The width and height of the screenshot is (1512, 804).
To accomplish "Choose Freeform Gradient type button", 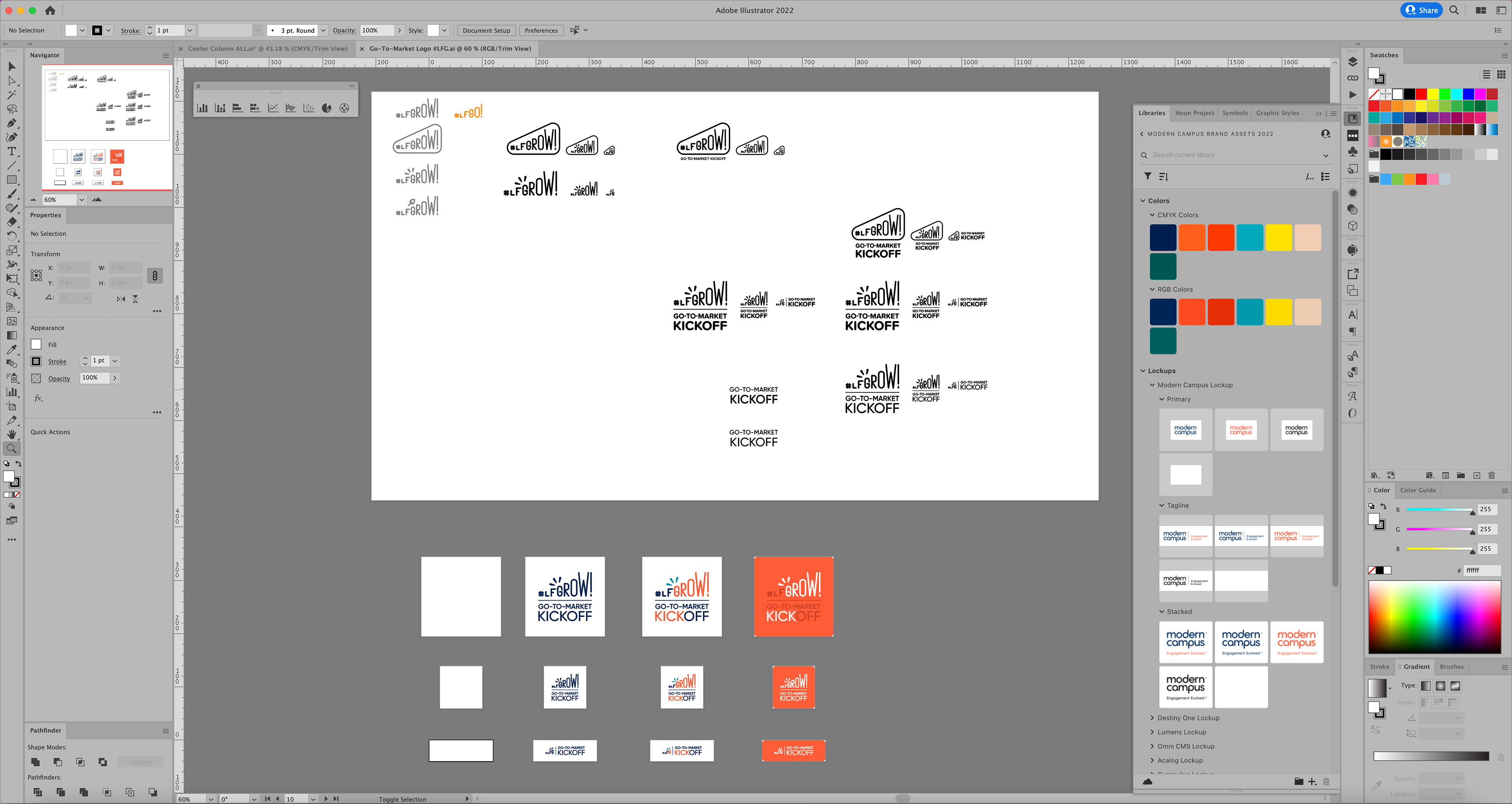I will point(1455,686).
